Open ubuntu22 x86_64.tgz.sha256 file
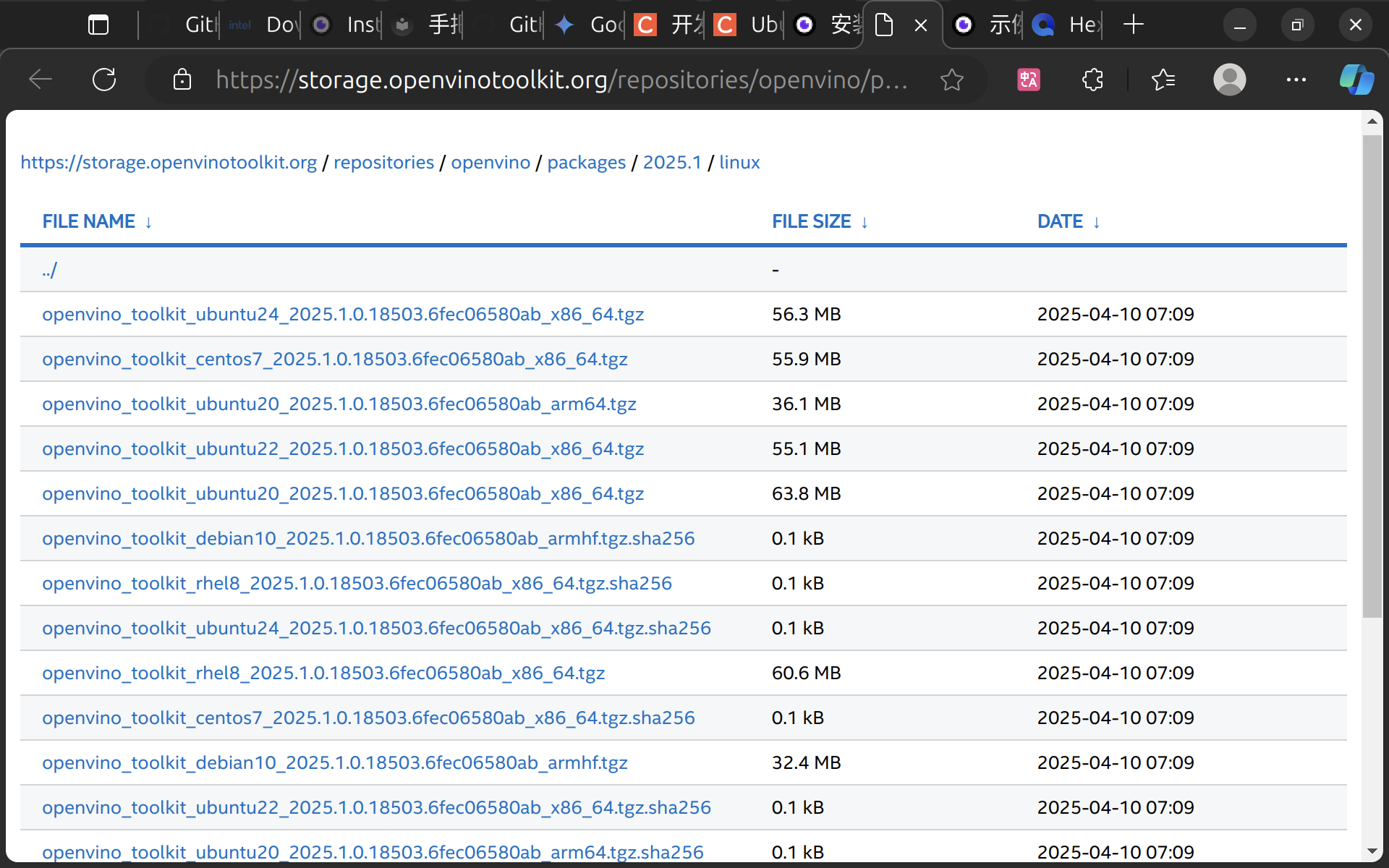Image resolution: width=1389 pixels, height=868 pixels. pyautogui.click(x=377, y=807)
